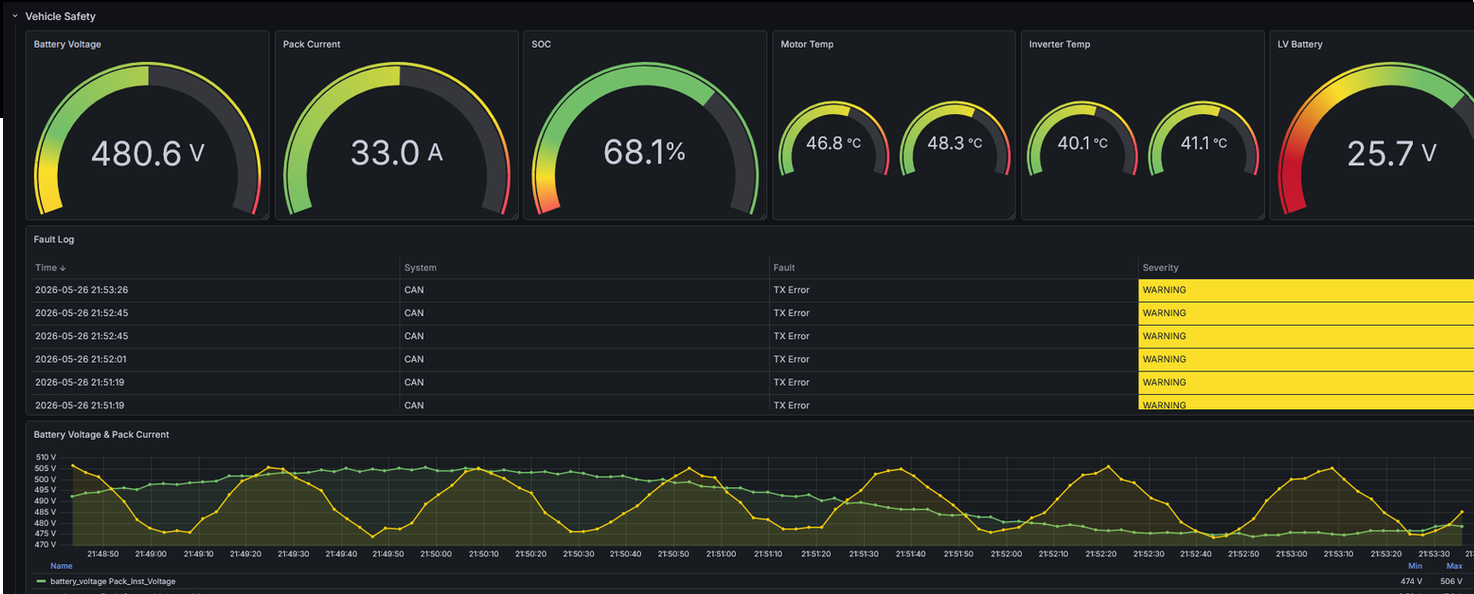Open Battery Voltage & Pack Current panel title
Viewport: 1474px width, 594px height.
(x=101, y=434)
